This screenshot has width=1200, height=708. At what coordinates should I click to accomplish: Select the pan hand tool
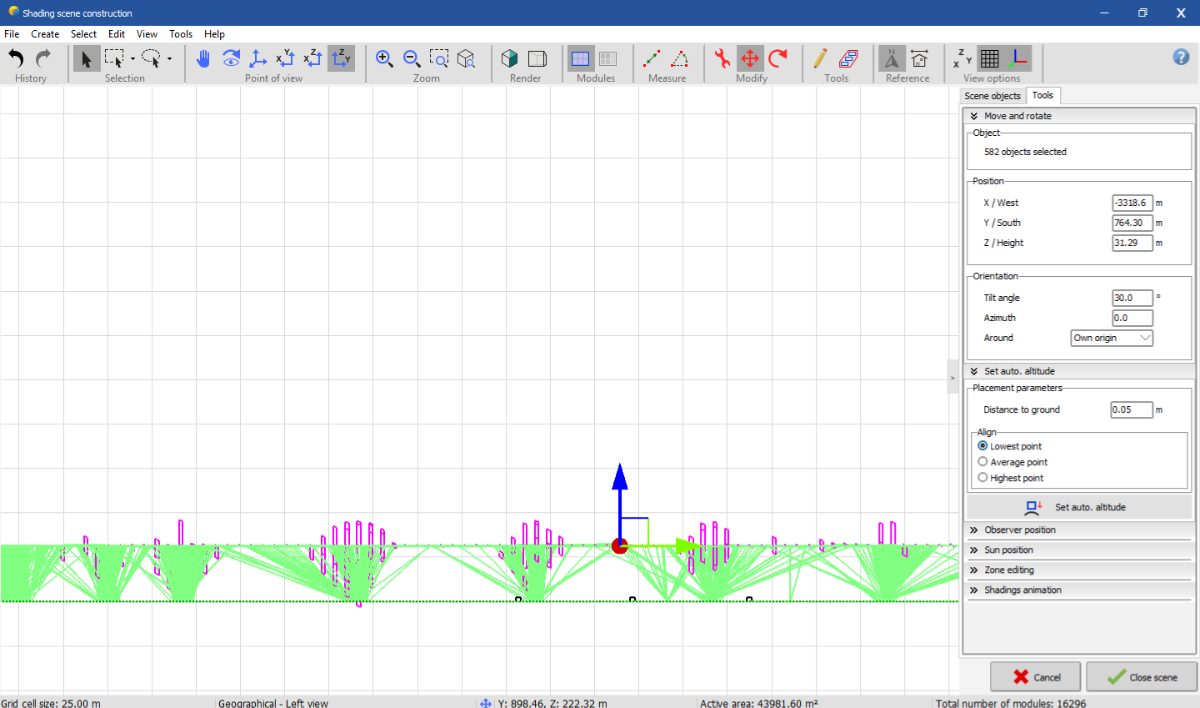(x=203, y=59)
